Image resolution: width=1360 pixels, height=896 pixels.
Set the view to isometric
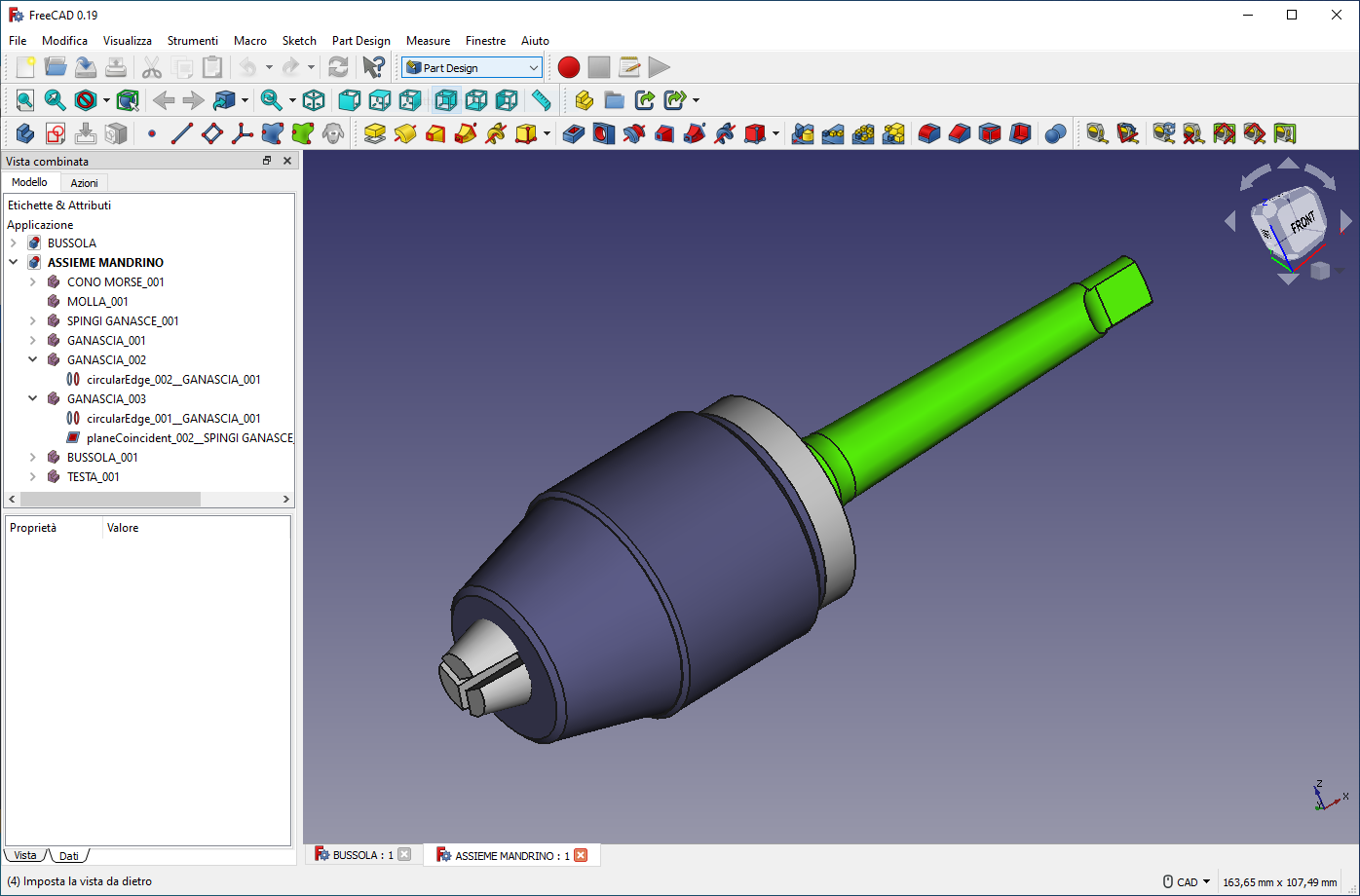[314, 100]
